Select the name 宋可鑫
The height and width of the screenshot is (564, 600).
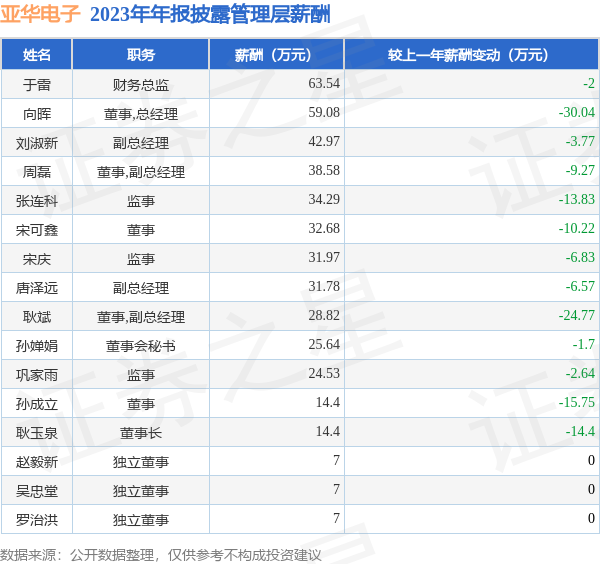coord(37,230)
